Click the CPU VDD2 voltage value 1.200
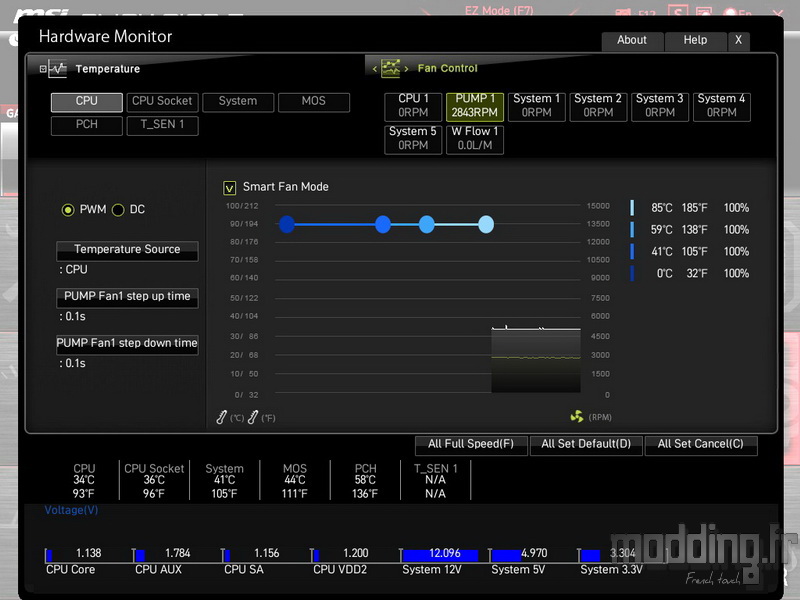 pyautogui.click(x=356, y=554)
